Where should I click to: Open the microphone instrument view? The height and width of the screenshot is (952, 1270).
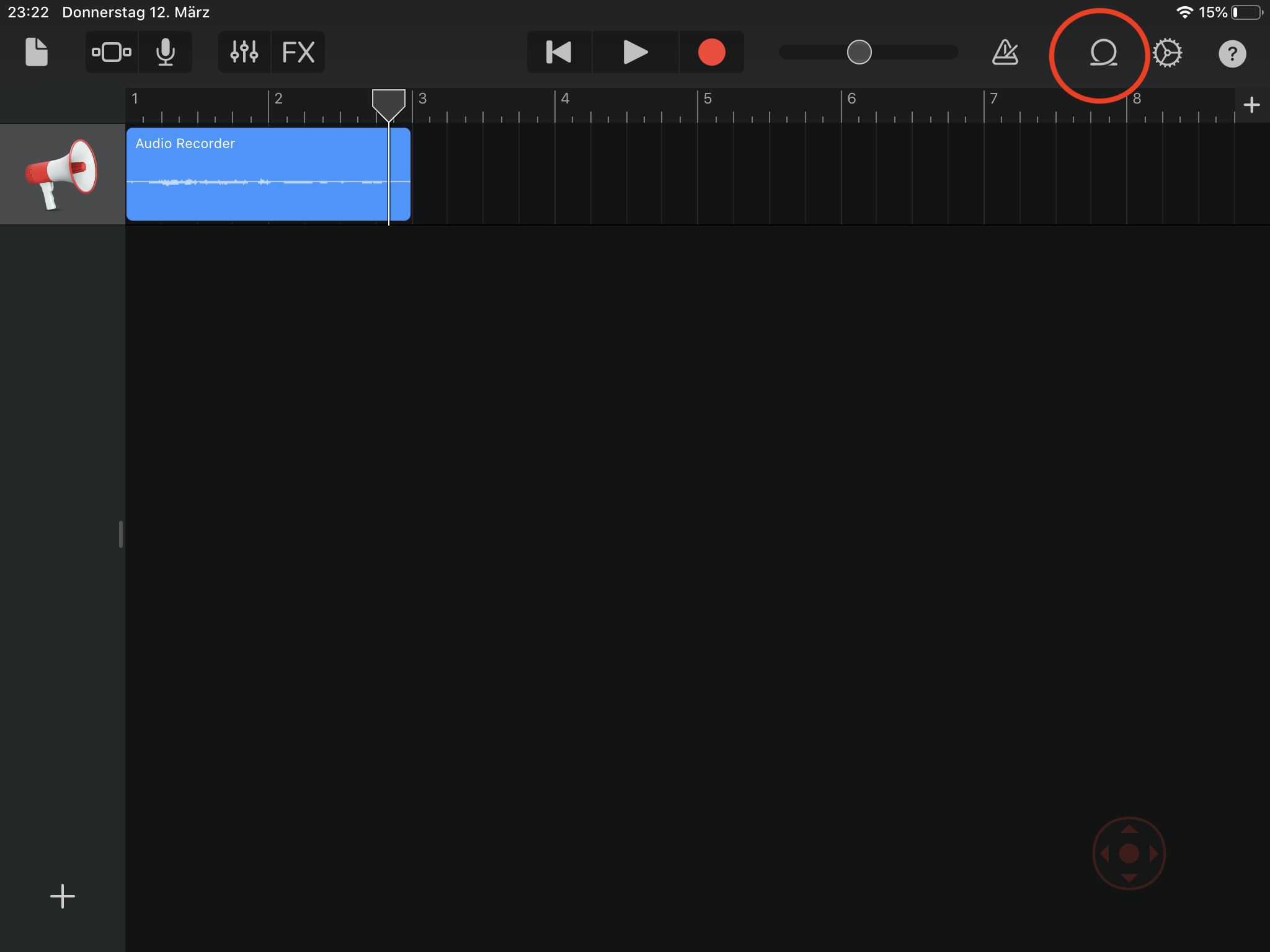(165, 53)
